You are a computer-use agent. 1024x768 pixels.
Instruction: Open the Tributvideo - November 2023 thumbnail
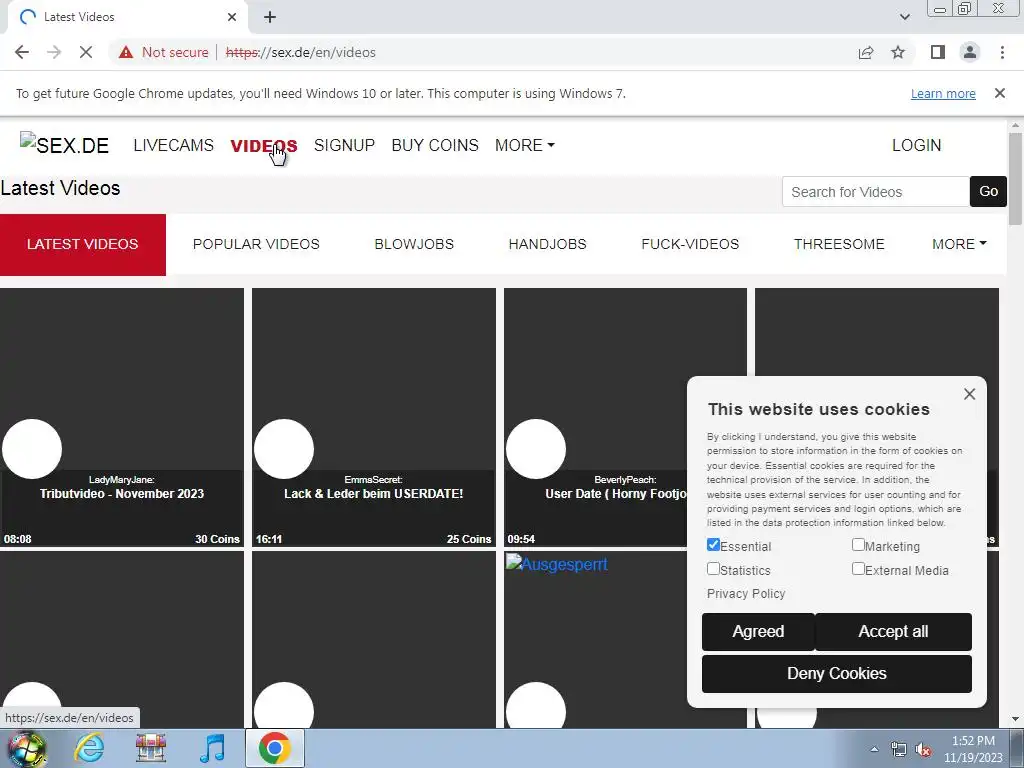121,417
